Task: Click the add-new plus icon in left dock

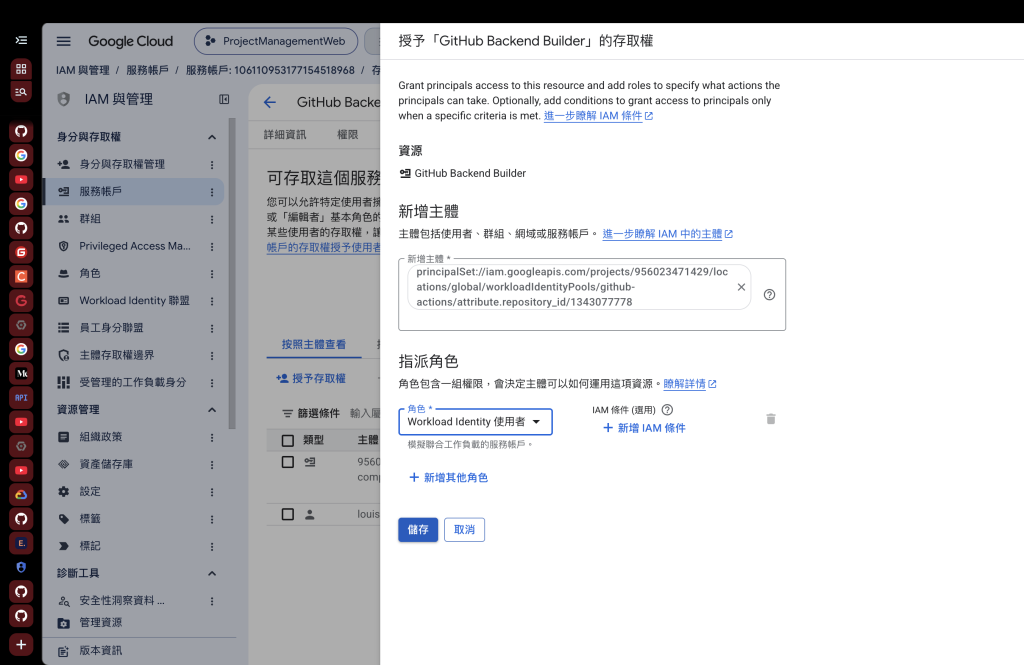Action: point(21,644)
